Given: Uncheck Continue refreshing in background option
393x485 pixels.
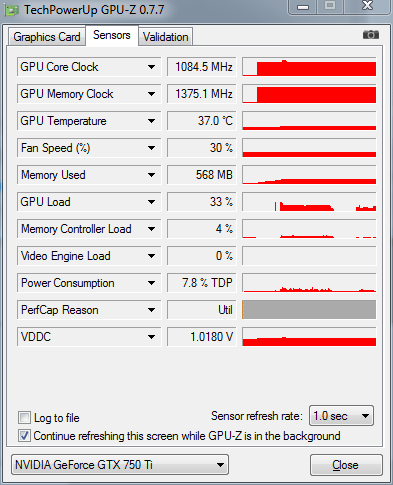Looking at the screenshot, I should click(24, 436).
